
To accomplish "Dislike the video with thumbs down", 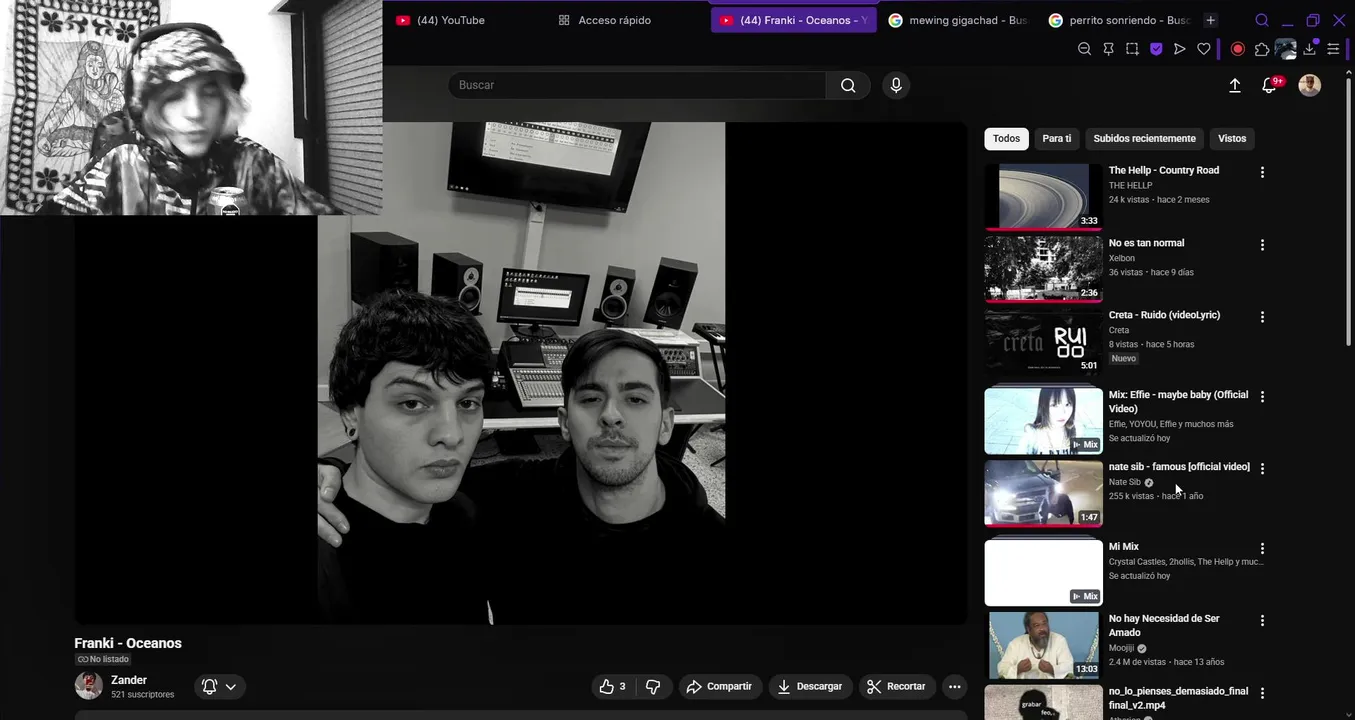I will coord(653,686).
